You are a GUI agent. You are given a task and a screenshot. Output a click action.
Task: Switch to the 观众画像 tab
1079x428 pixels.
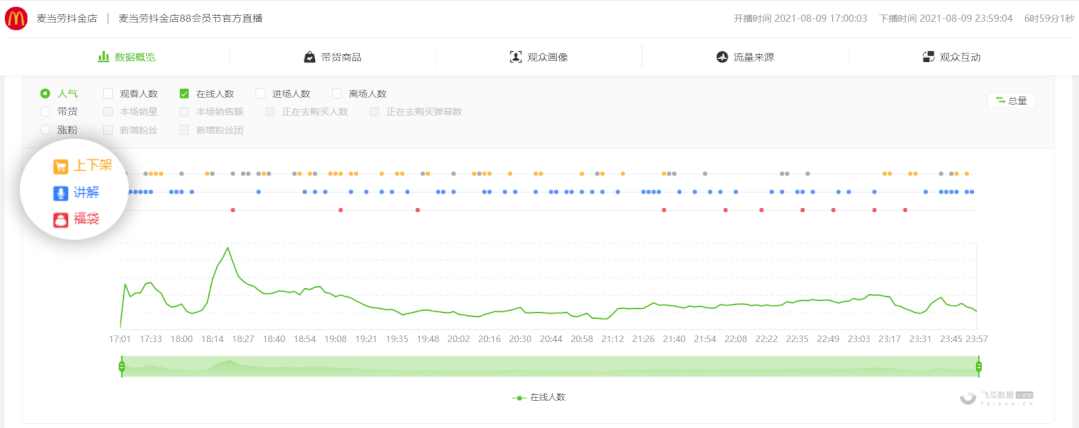(x=539, y=57)
